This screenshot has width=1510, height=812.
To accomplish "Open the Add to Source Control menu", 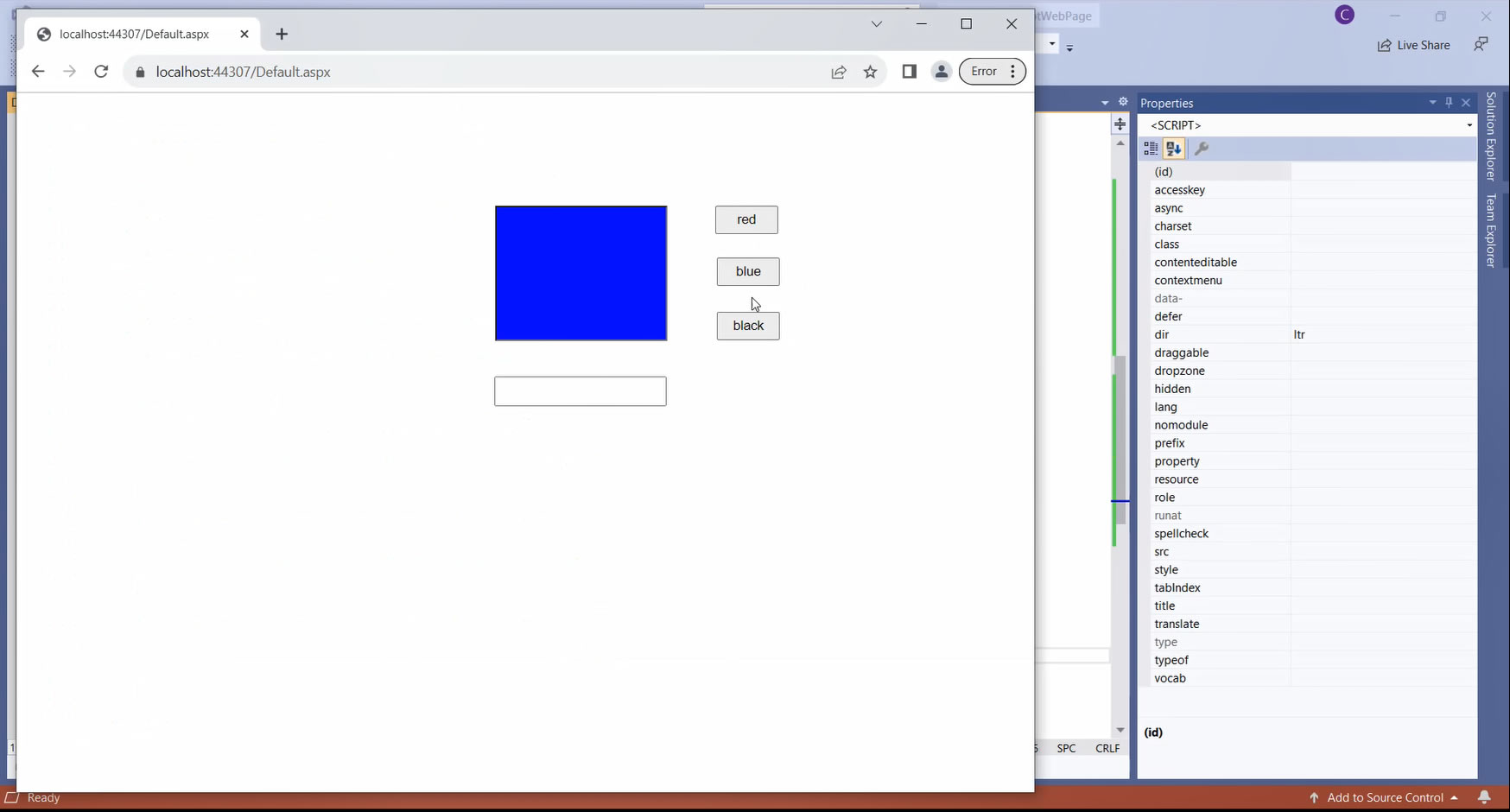I will pyautogui.click(x=1384, y=797).
